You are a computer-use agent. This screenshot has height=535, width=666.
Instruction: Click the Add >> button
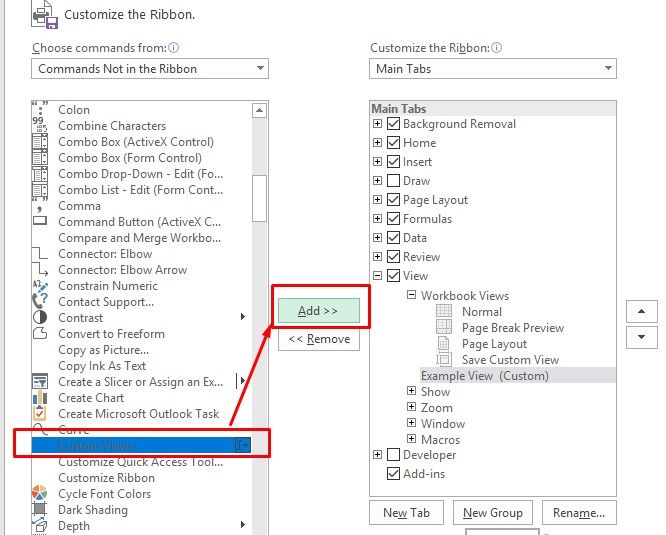pyautogui.click(x=319, y=311)
